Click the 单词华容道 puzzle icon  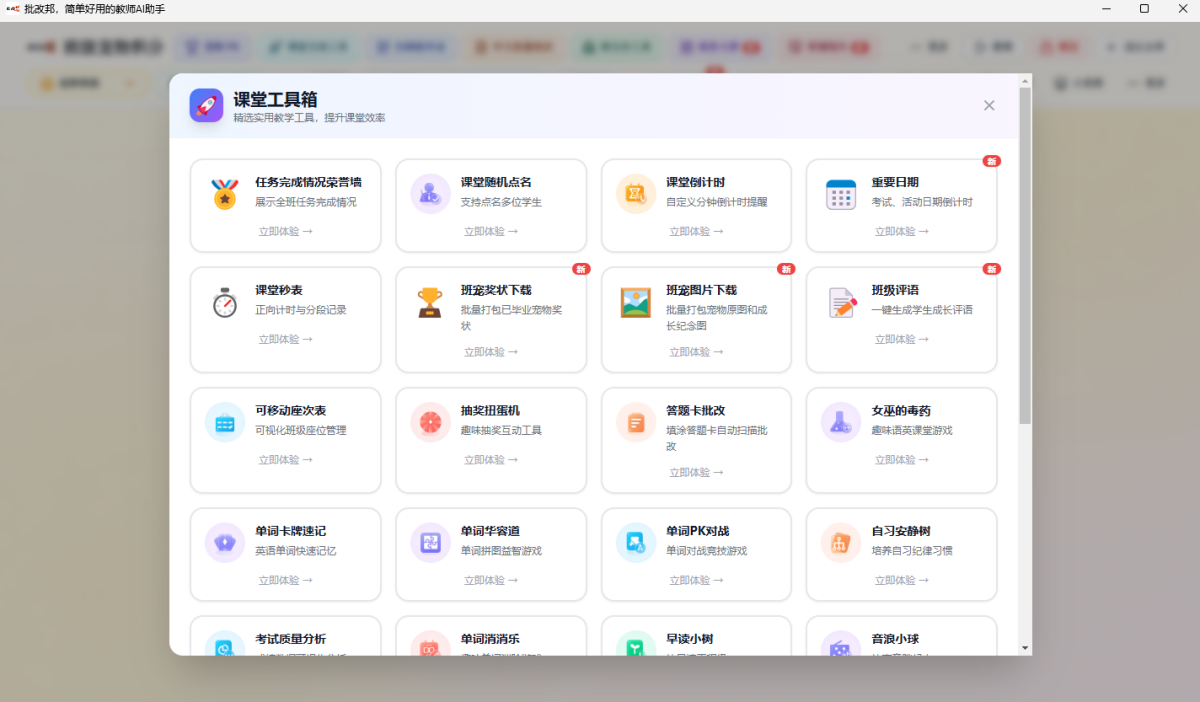point(430,543)
